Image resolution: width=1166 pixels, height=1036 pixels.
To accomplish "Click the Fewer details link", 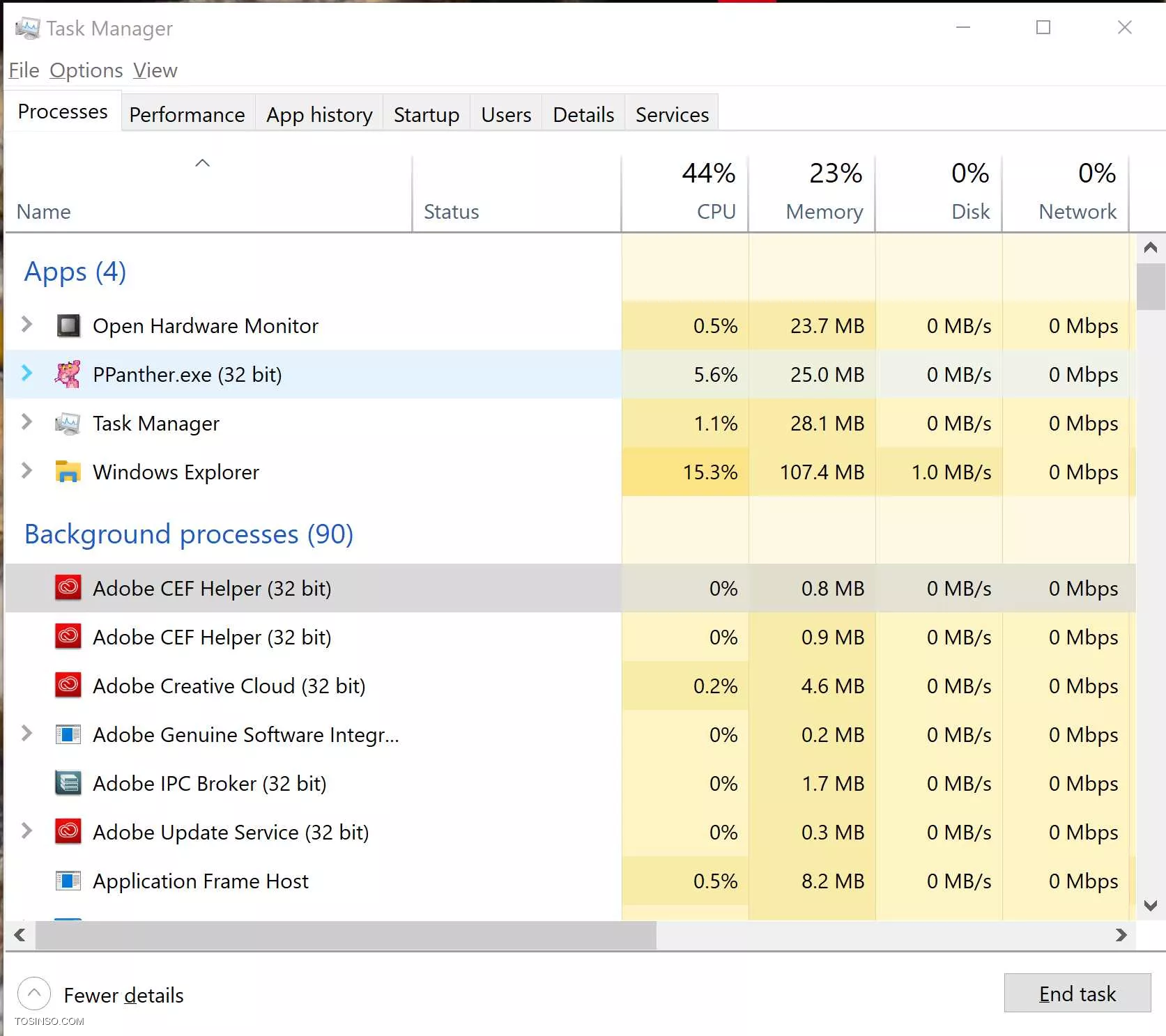I will click(x=123, y=995).
